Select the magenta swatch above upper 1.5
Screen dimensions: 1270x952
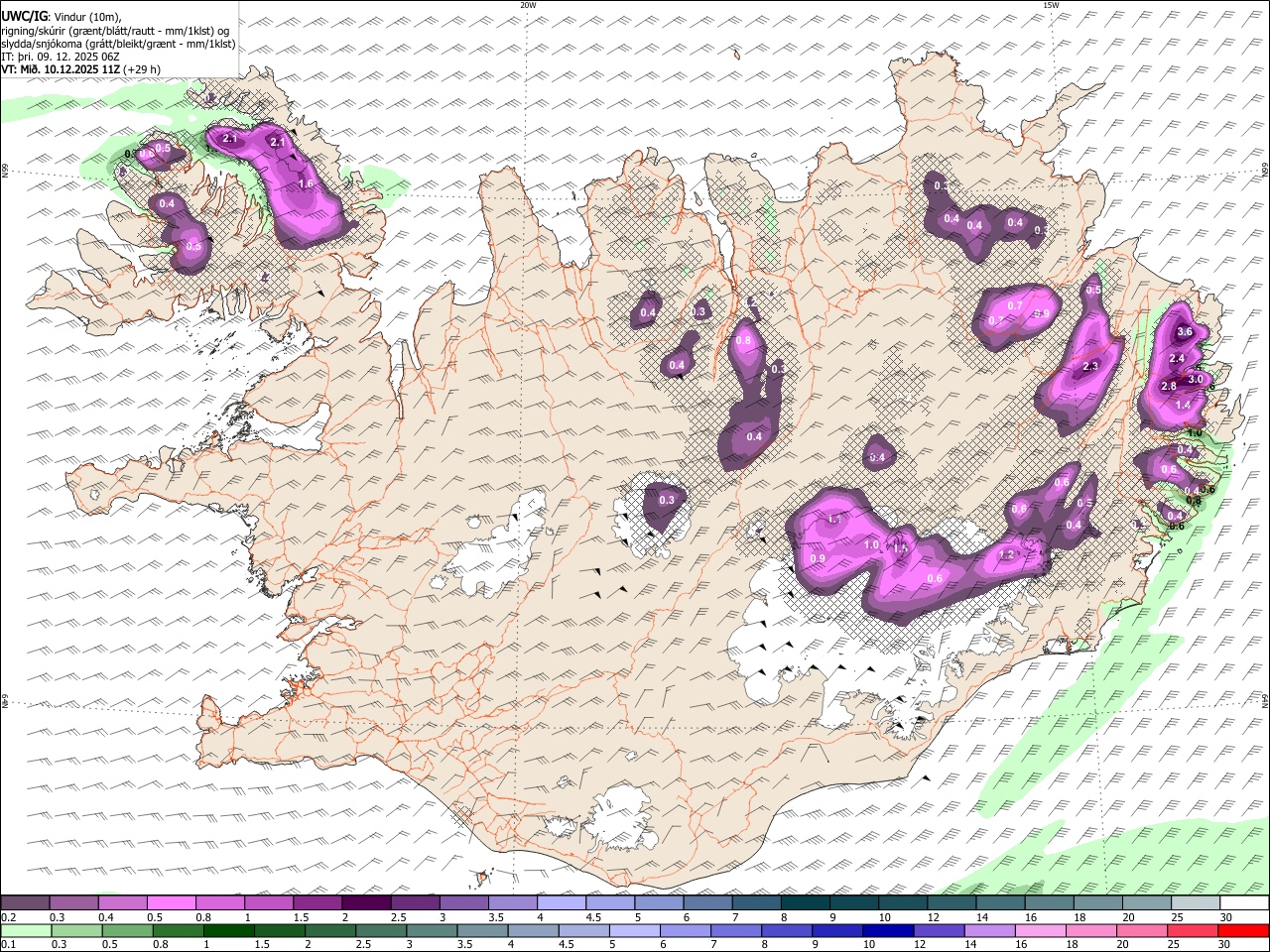(317, 903)
